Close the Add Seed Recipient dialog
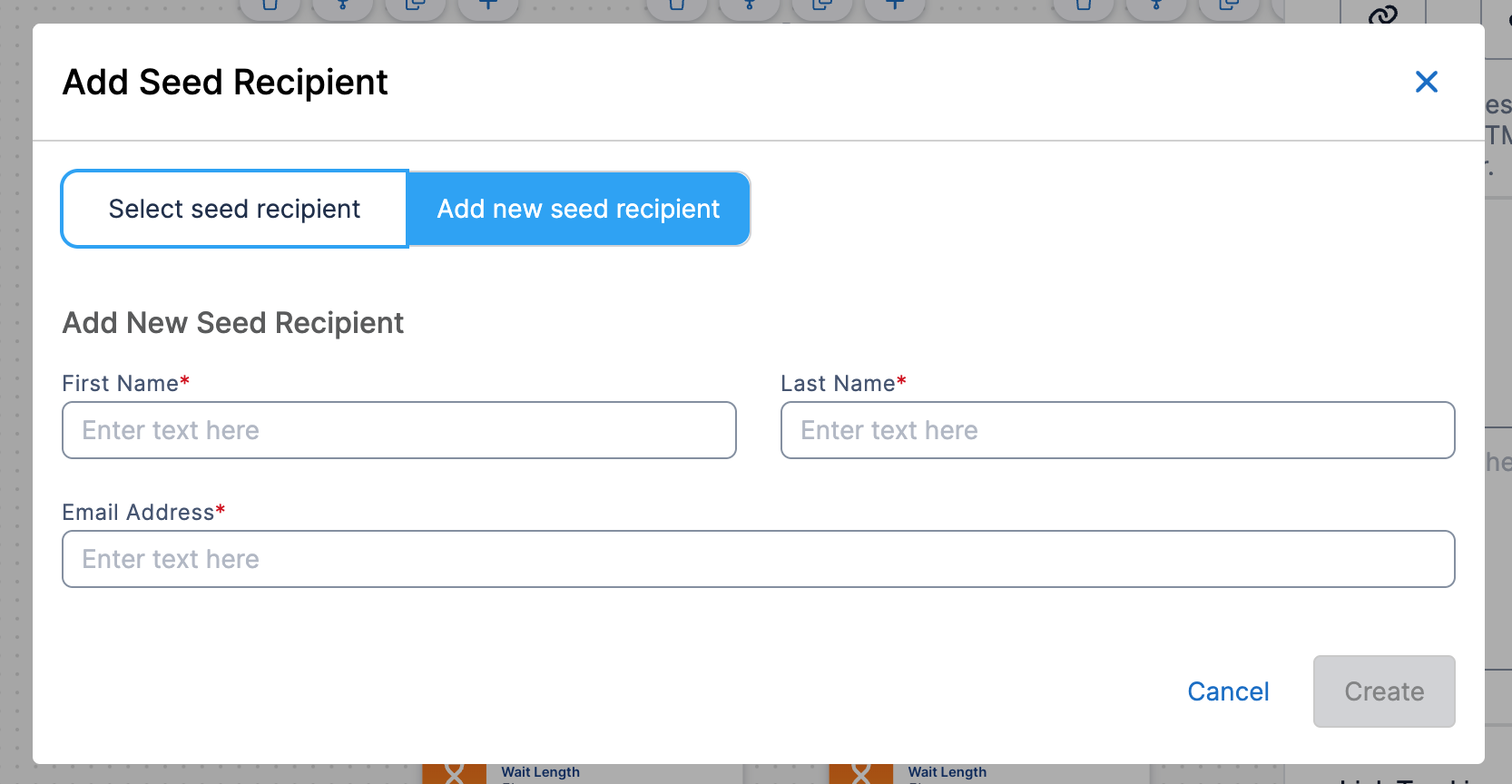 (x=1427, y=82)
